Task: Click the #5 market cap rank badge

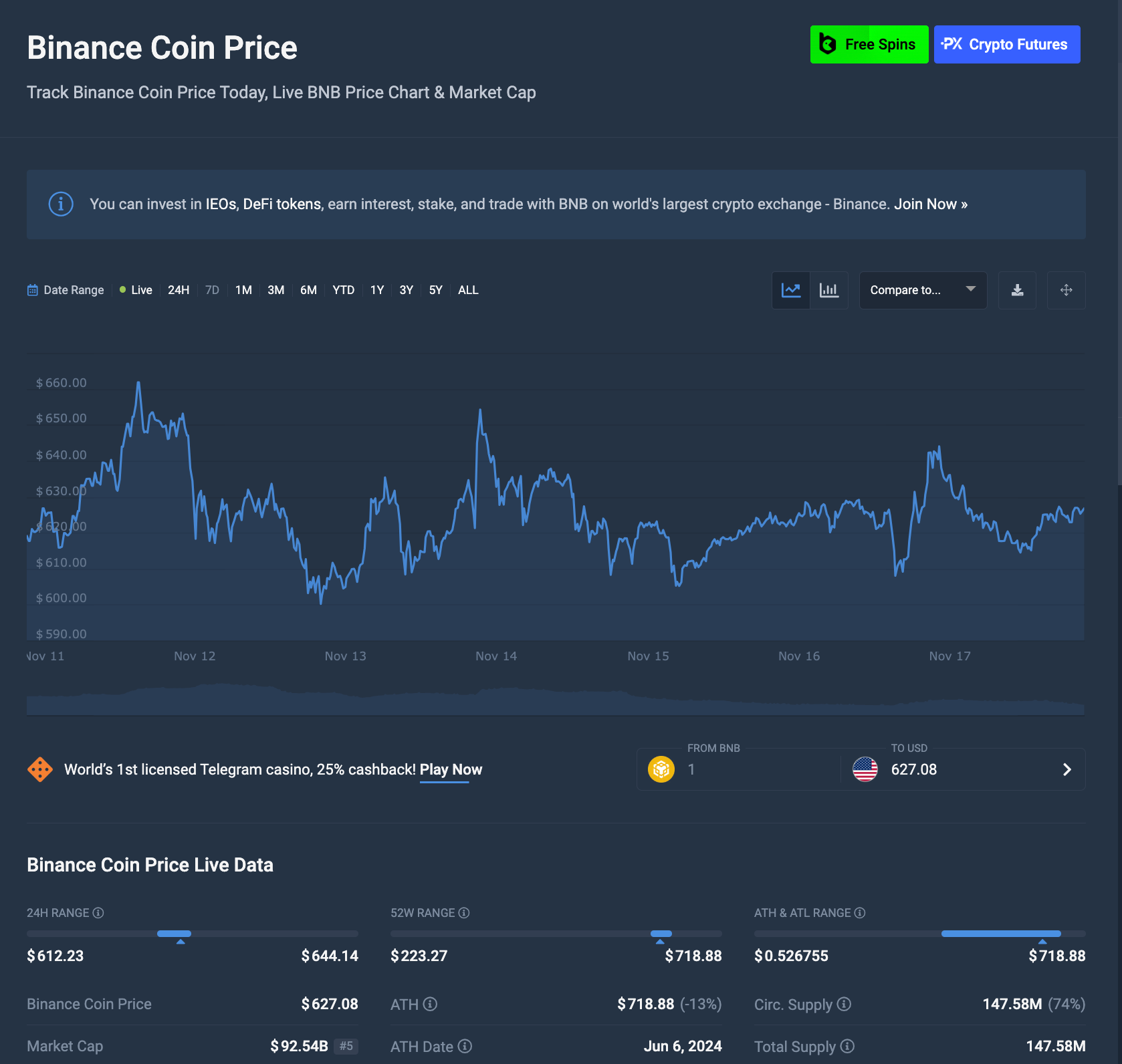Action: (346, 1046)
